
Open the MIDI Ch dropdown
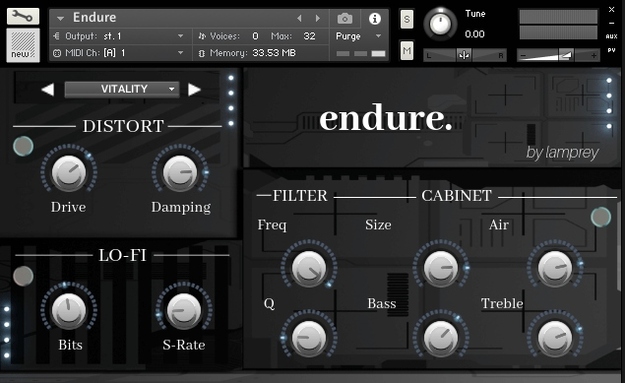click(x=180, y=53)
